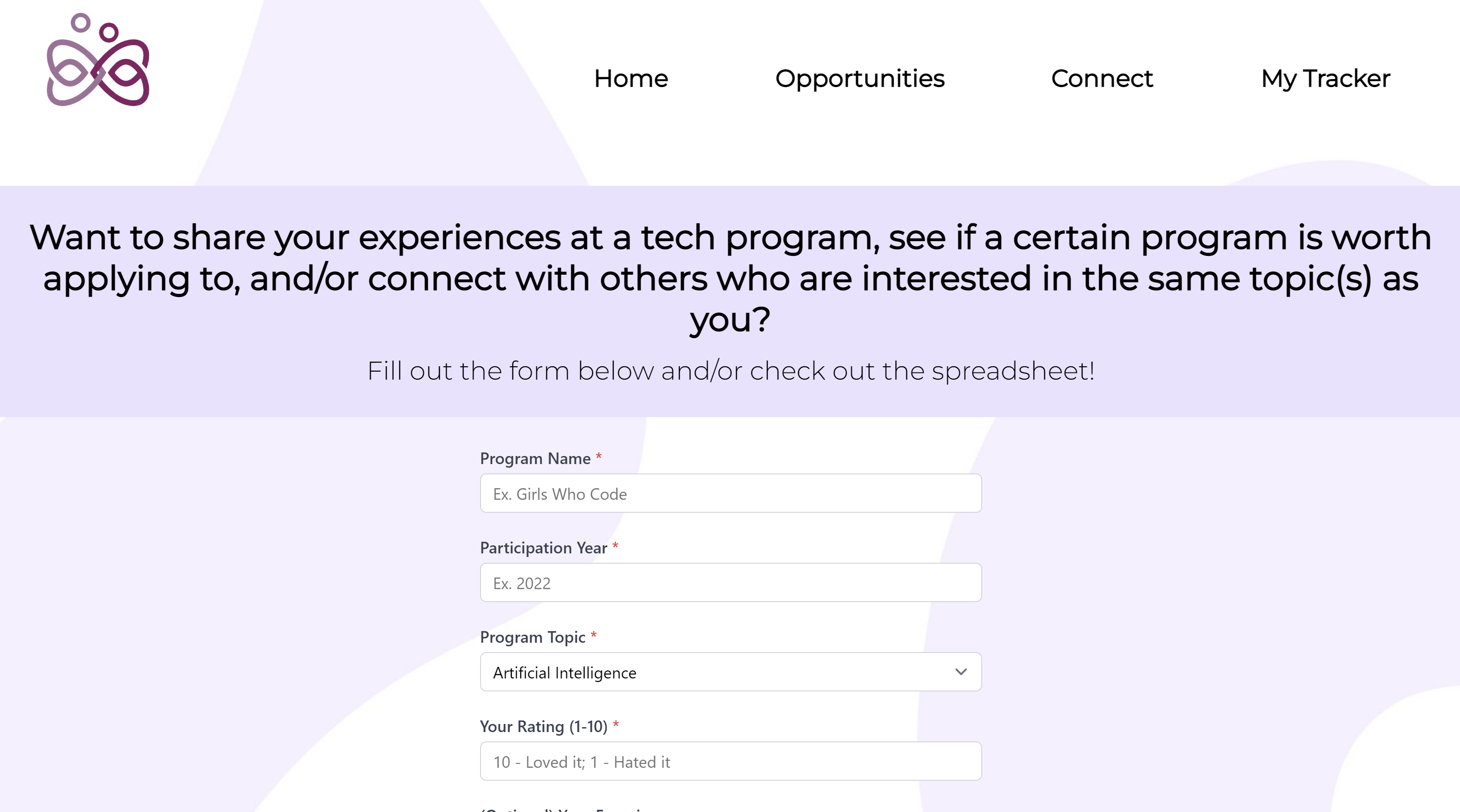Focus the Program Name input field
The width and height of the screenshot is (1460, 812).
pyautogui.click(x=731, y=493)
